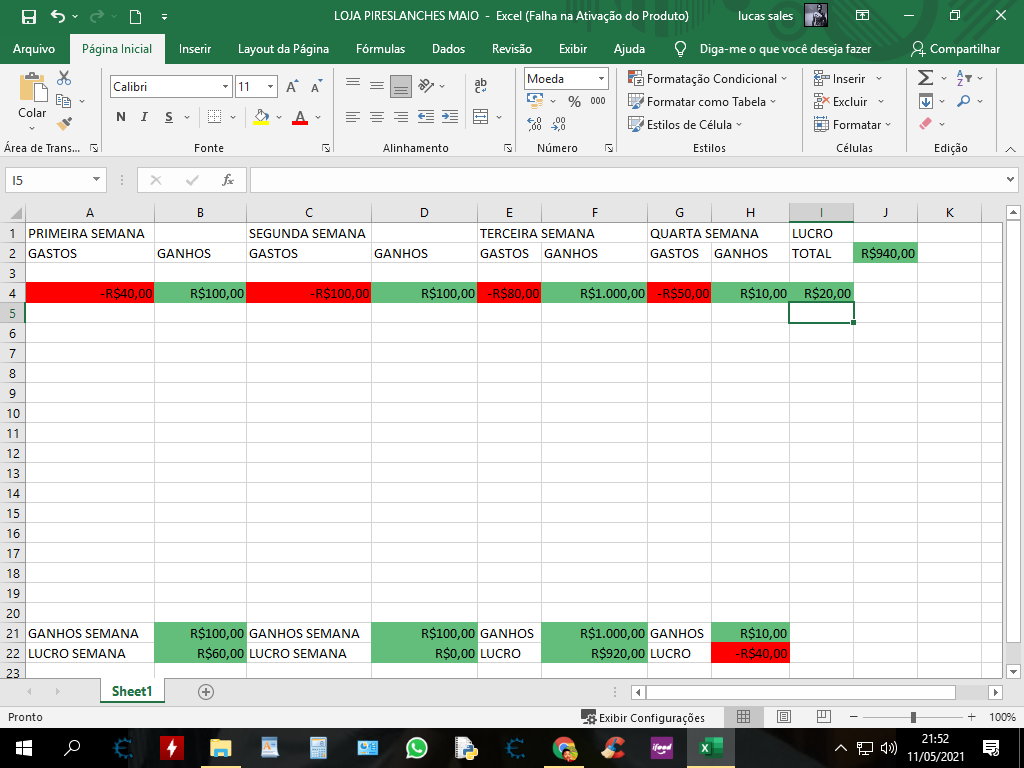Switch to the Fórmulas ribbon tab
Image resolution: width=1024 pixels, height=768 pixels.
(380, 48)
